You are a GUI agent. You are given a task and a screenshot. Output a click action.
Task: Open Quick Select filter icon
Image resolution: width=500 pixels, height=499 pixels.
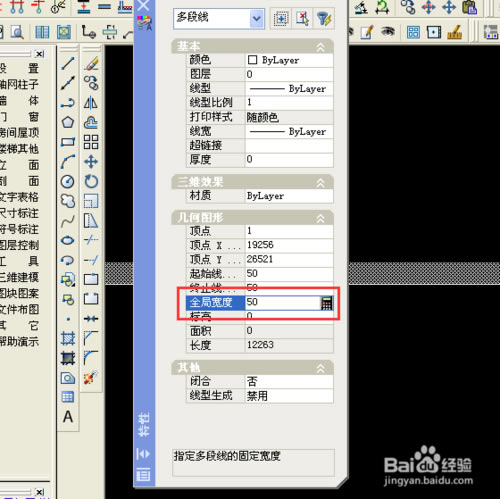323,18
